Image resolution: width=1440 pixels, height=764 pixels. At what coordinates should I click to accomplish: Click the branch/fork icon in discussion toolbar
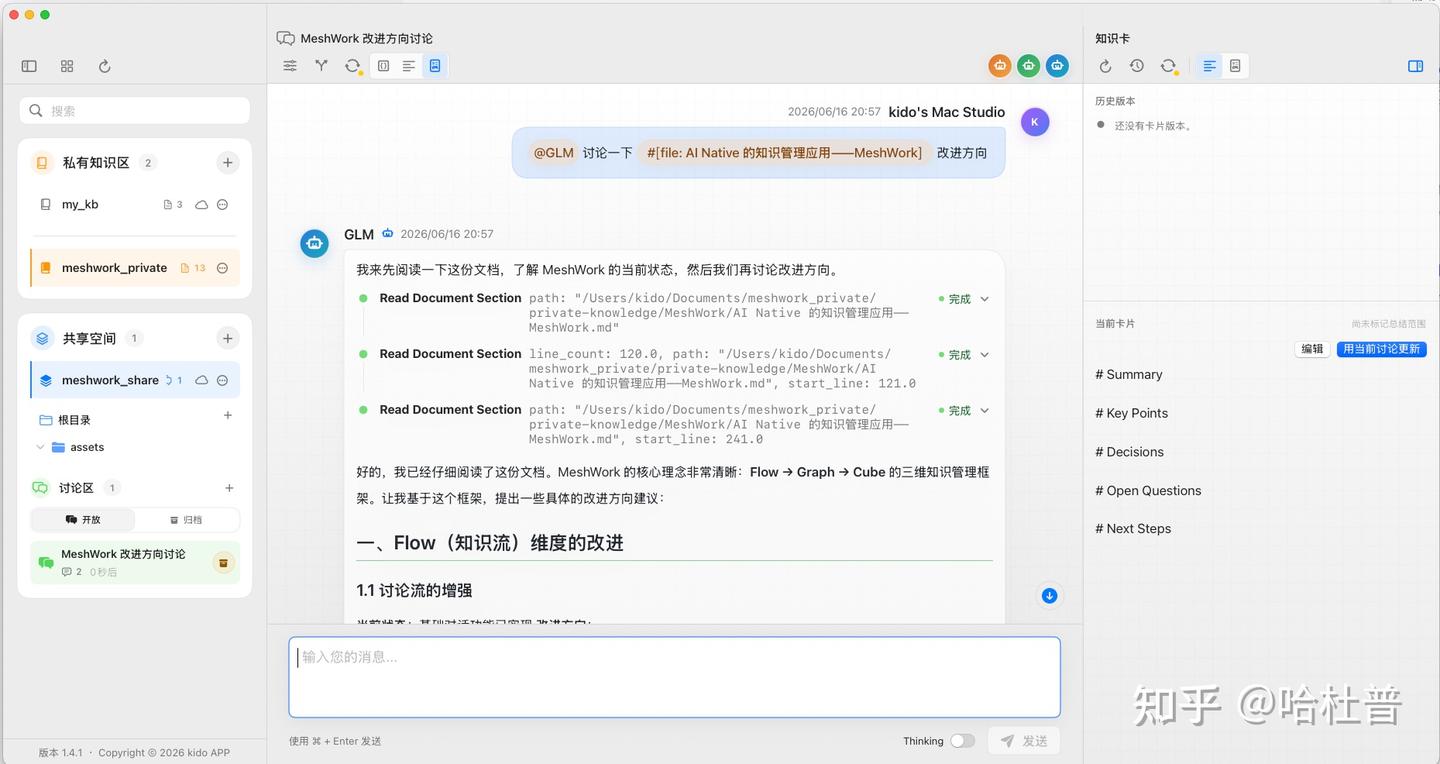[x=321, y=66]
